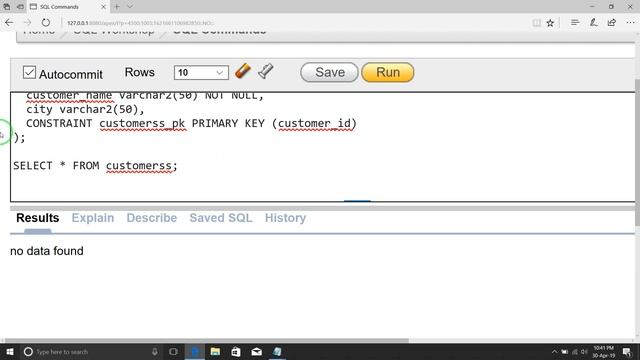Screen dimensions: 640x360
Task: Open the Edge Hub favorites list
Action: [575, 22]
